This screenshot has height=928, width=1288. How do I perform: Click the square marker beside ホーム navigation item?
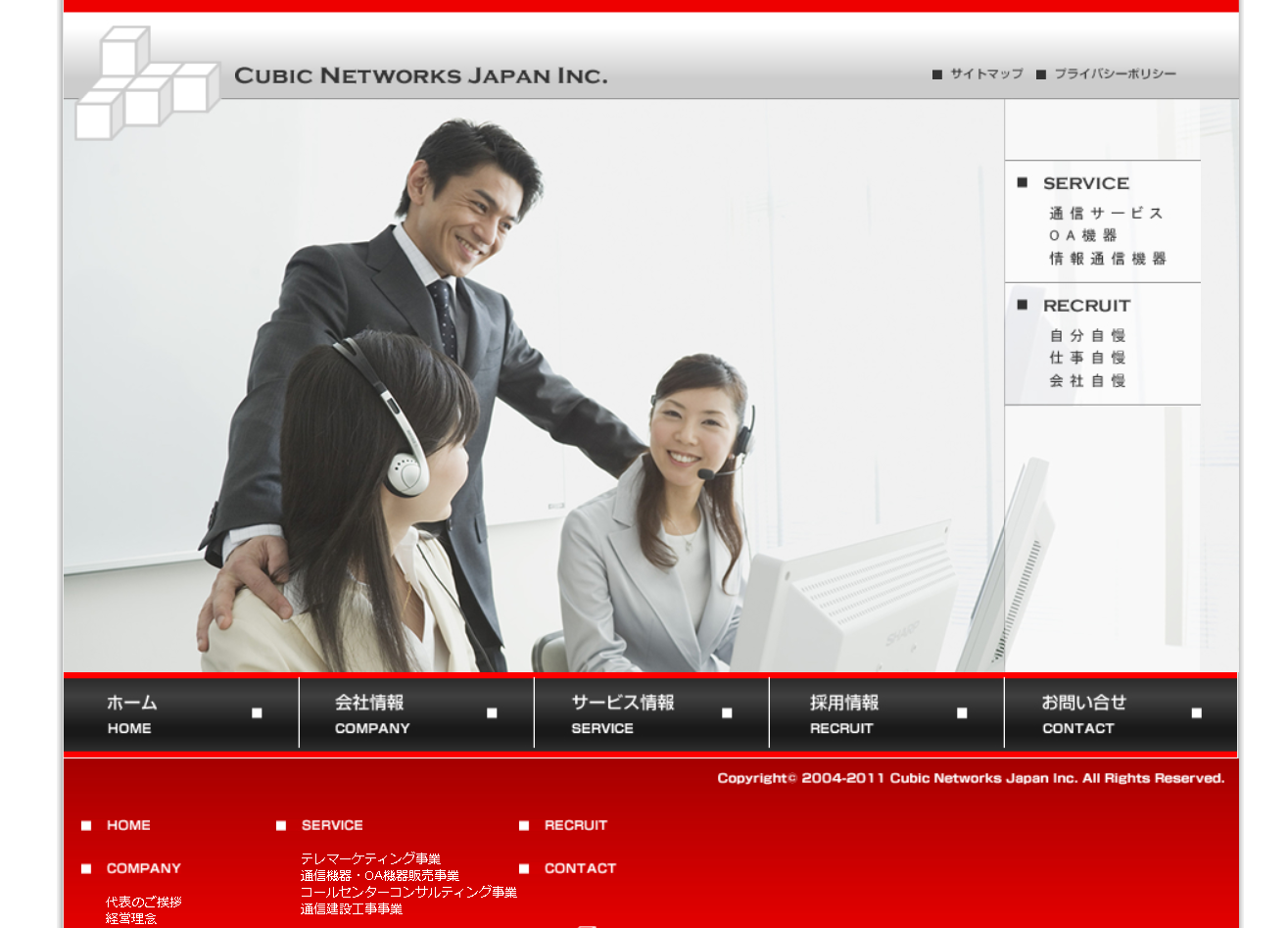coord(257,712)
